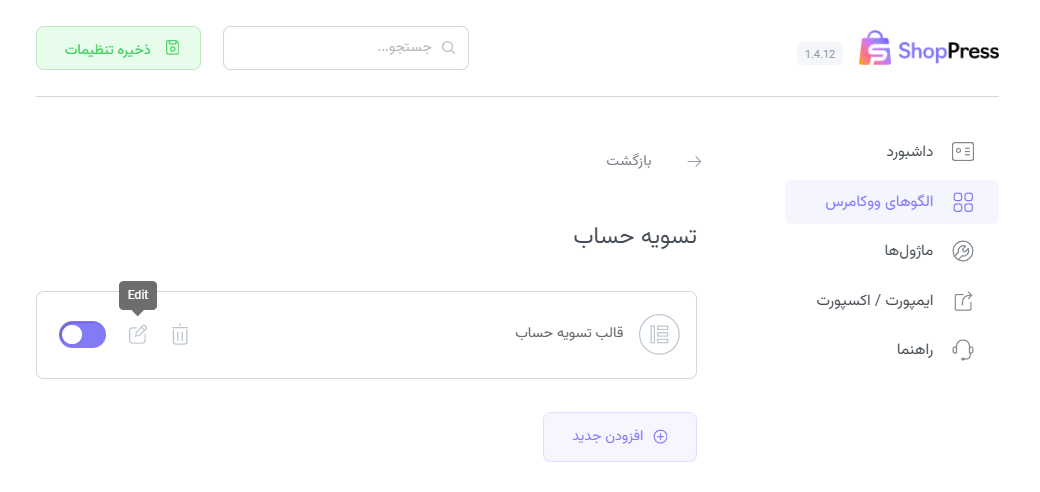Delete the checkout template via trash icon

click(180, 335)
